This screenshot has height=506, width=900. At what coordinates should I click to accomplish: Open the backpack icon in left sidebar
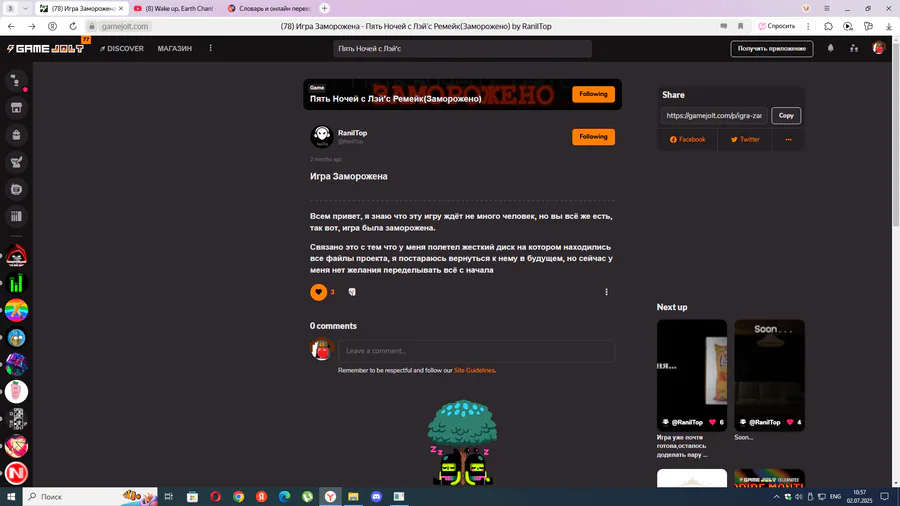pyautogui.click(x=16, y=135)
